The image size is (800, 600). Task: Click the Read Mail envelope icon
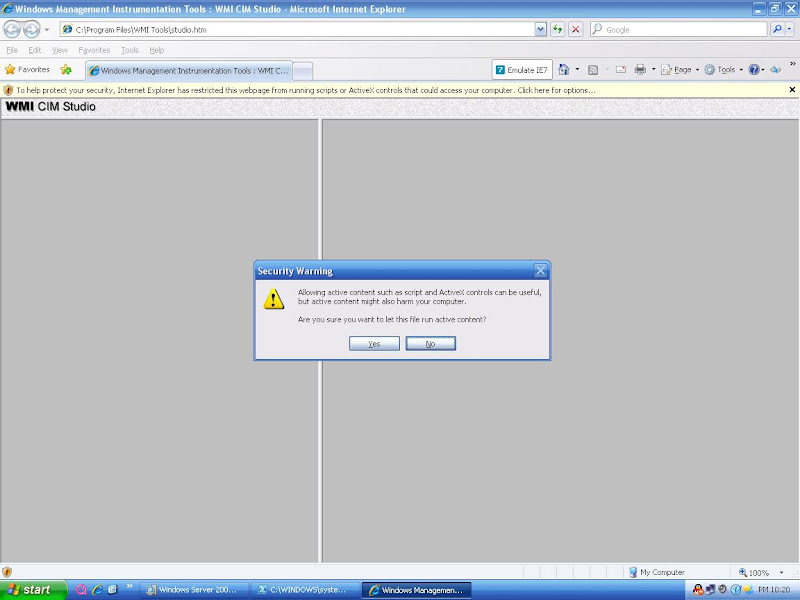click(x=621, y=70)
